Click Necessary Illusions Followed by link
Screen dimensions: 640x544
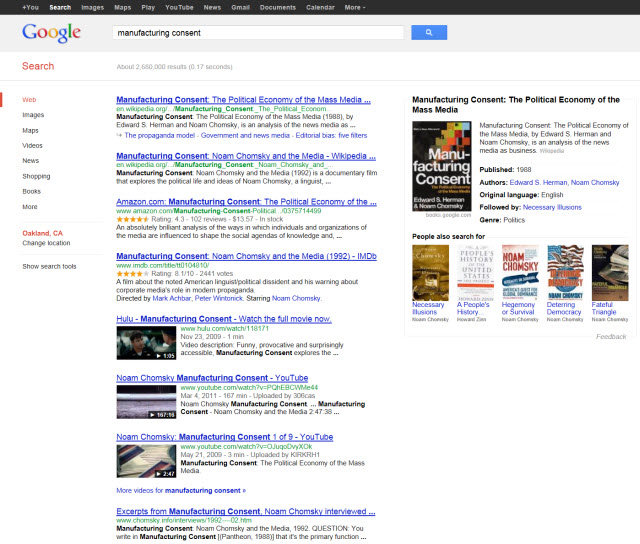[x=552, y=207]
